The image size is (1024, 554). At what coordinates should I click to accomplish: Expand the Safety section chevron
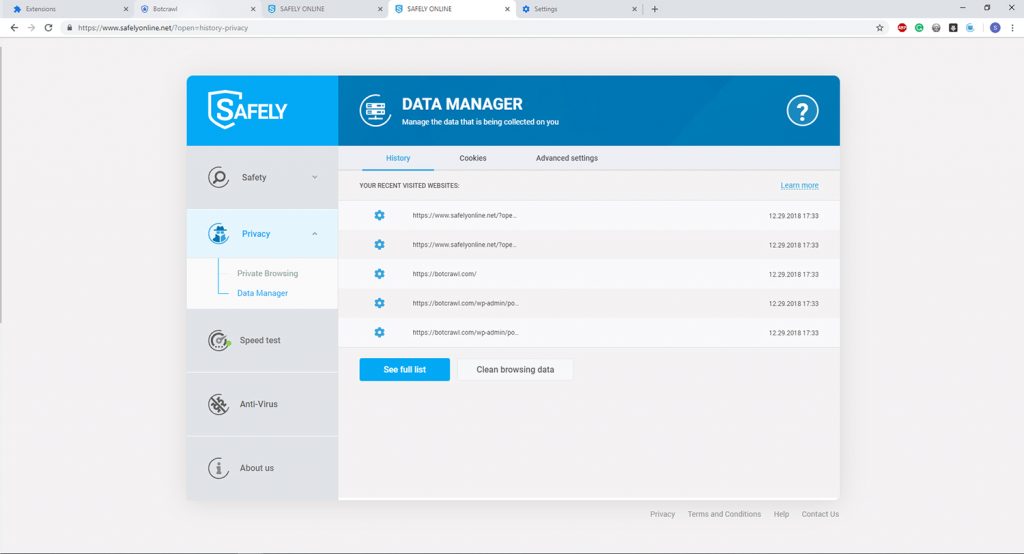315,177
